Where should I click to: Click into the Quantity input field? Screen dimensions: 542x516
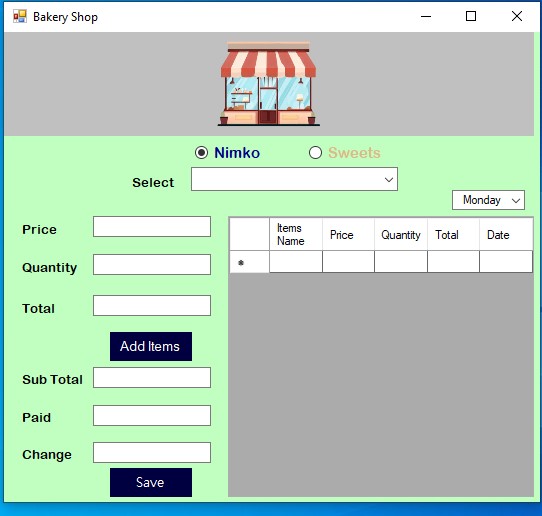coord(152,265)
